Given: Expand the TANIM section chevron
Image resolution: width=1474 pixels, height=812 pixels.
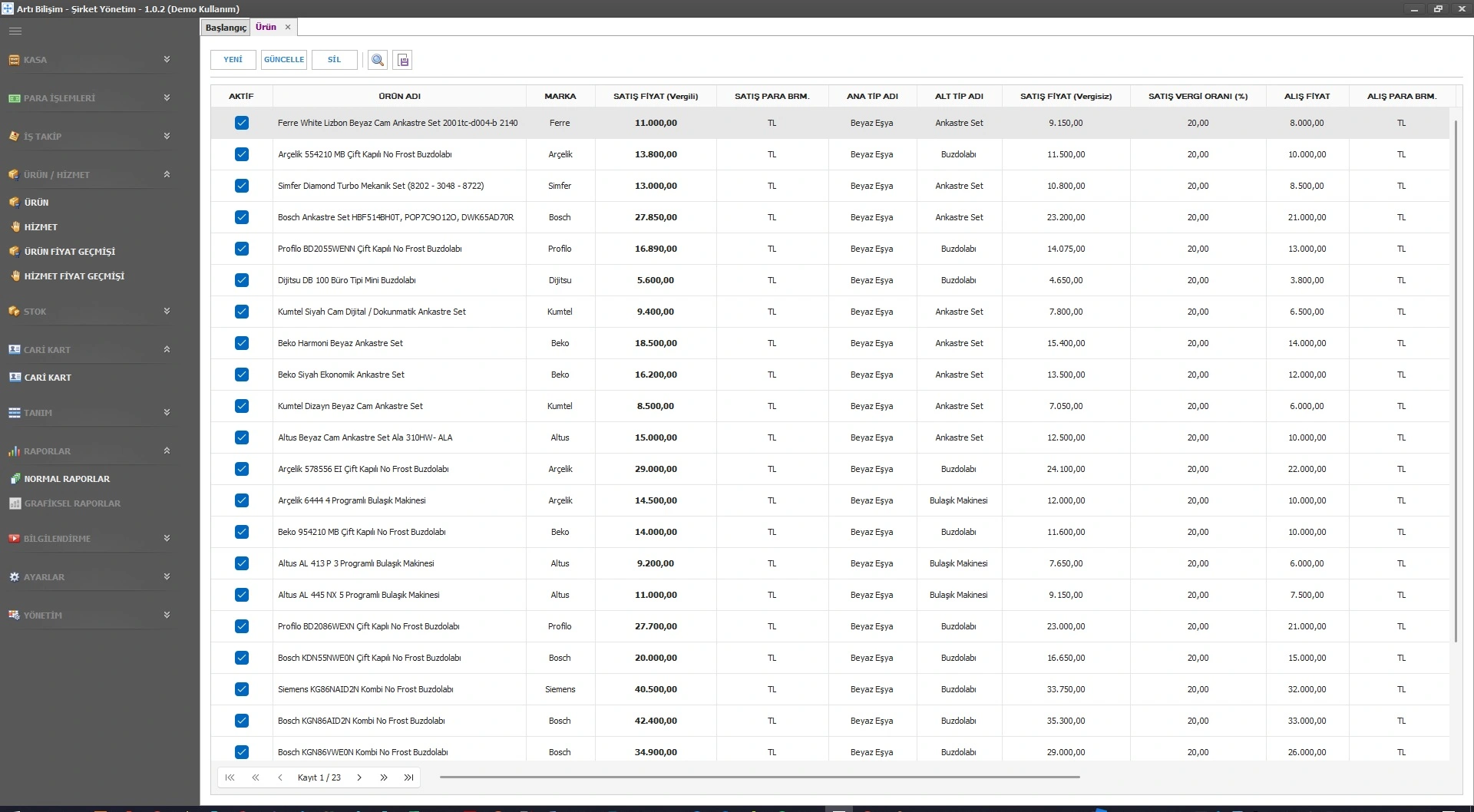Looking at the screenshot, I should pyautogui.click(x=167, y=412).
